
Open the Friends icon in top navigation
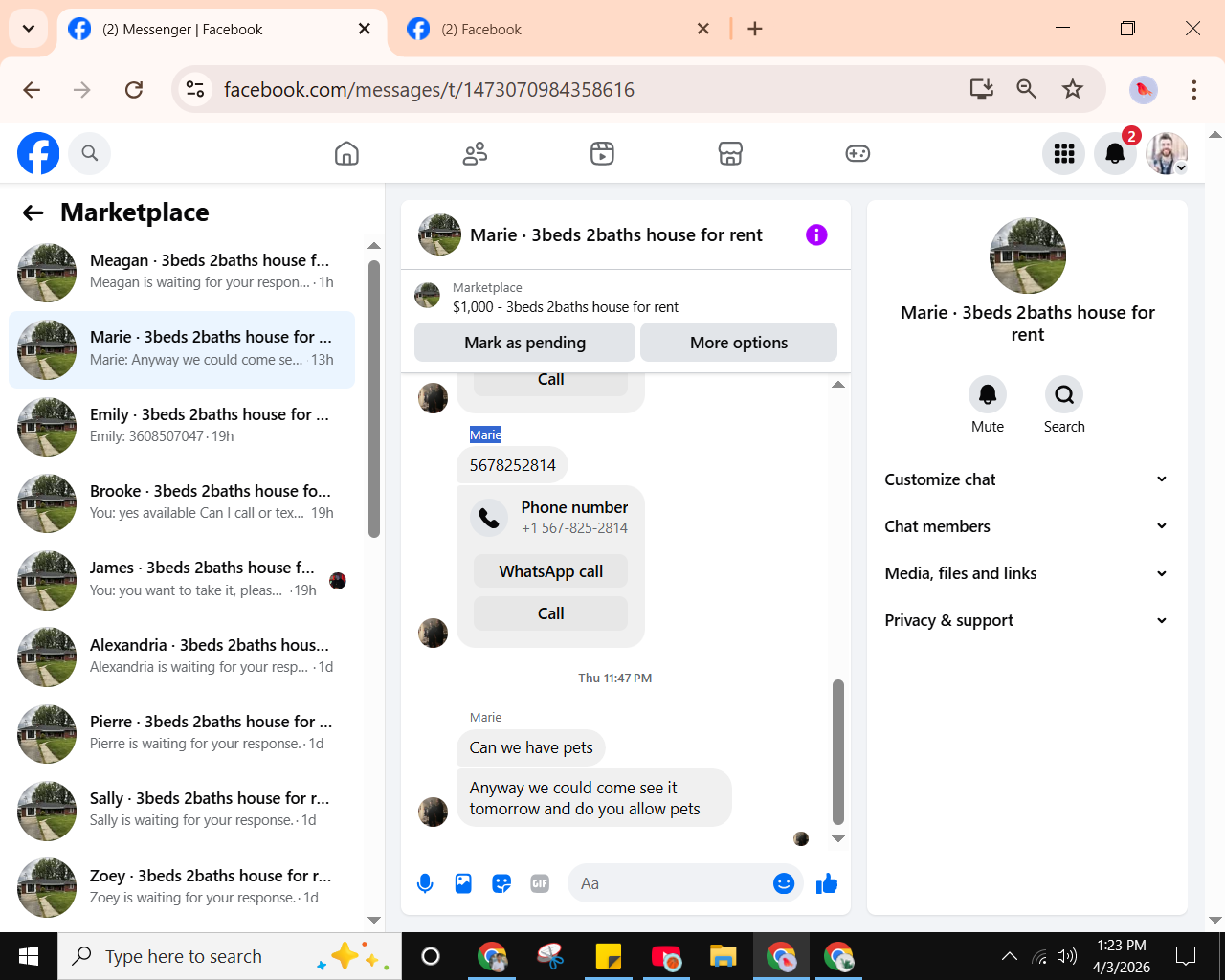[475, 153]
